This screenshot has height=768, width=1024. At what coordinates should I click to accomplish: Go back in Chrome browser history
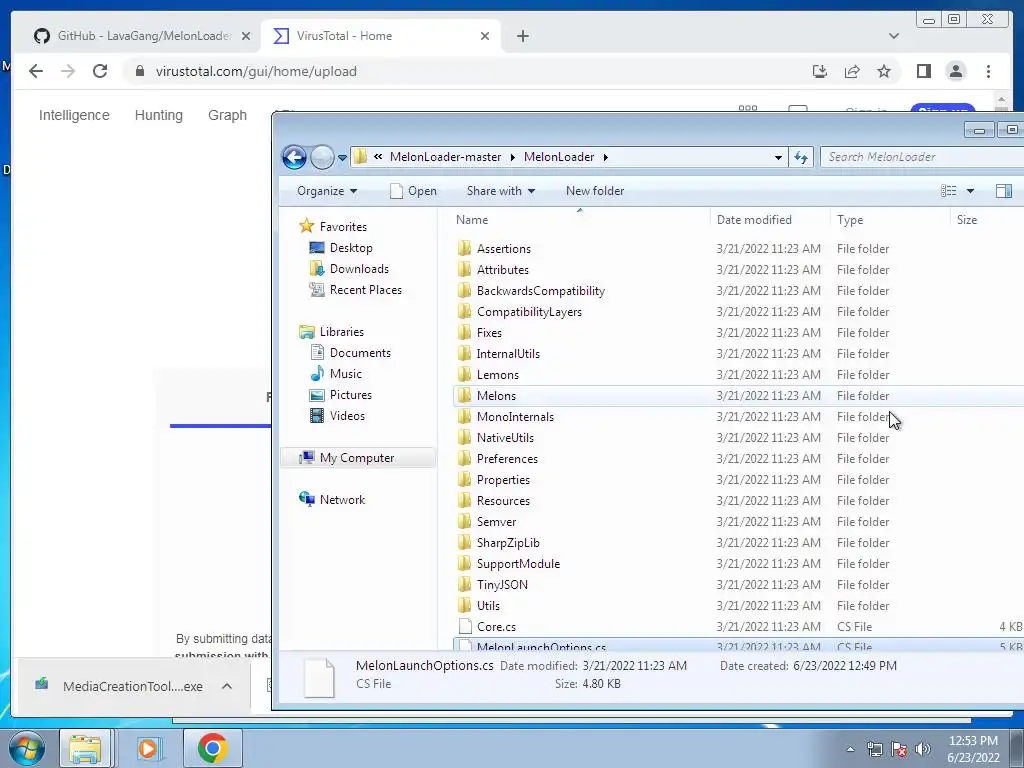pos(36,71)
